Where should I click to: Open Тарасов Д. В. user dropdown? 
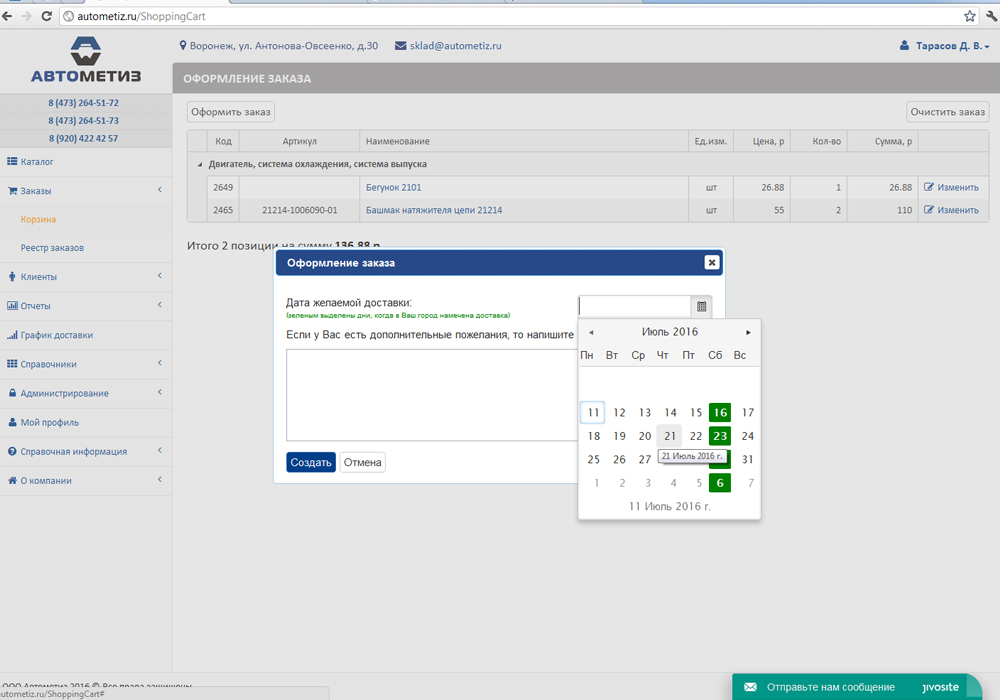(945, 46)
